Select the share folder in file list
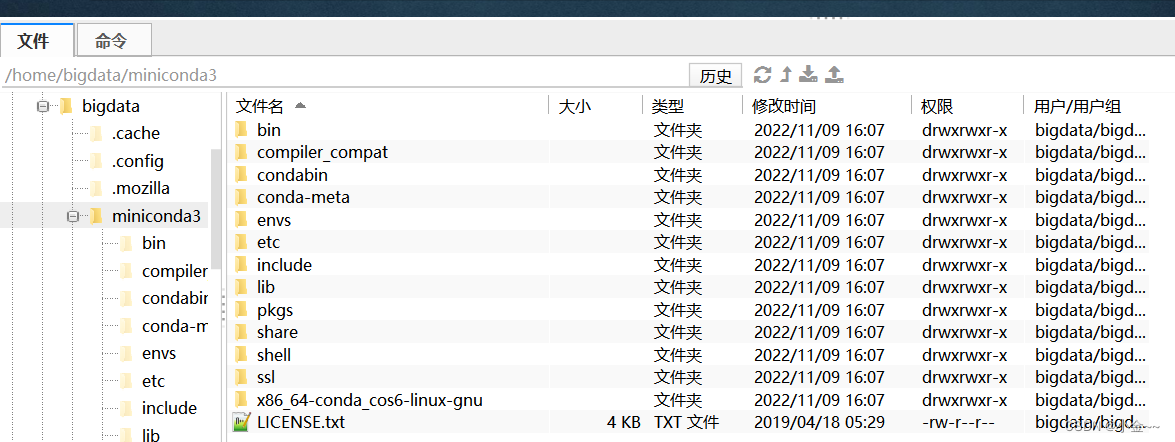This screenshot has height=442, width=1175. tap(277, 332)
